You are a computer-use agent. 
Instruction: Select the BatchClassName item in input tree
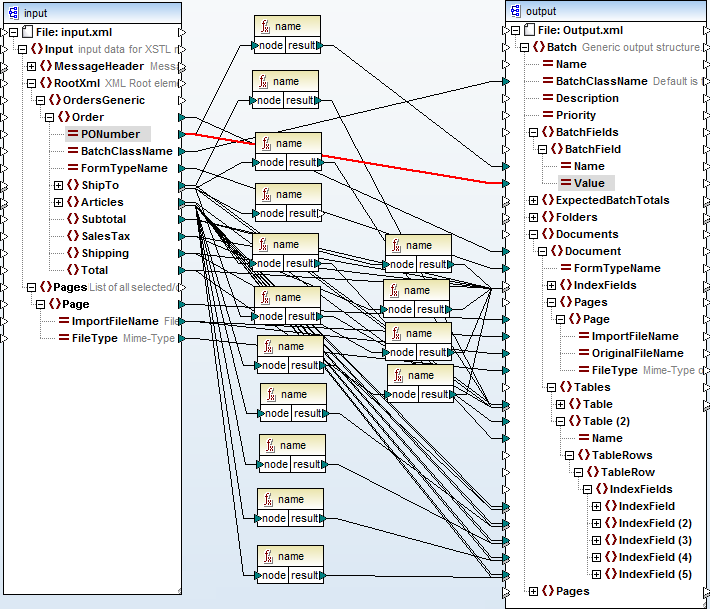pyautogui.click(x=126, y=151)
